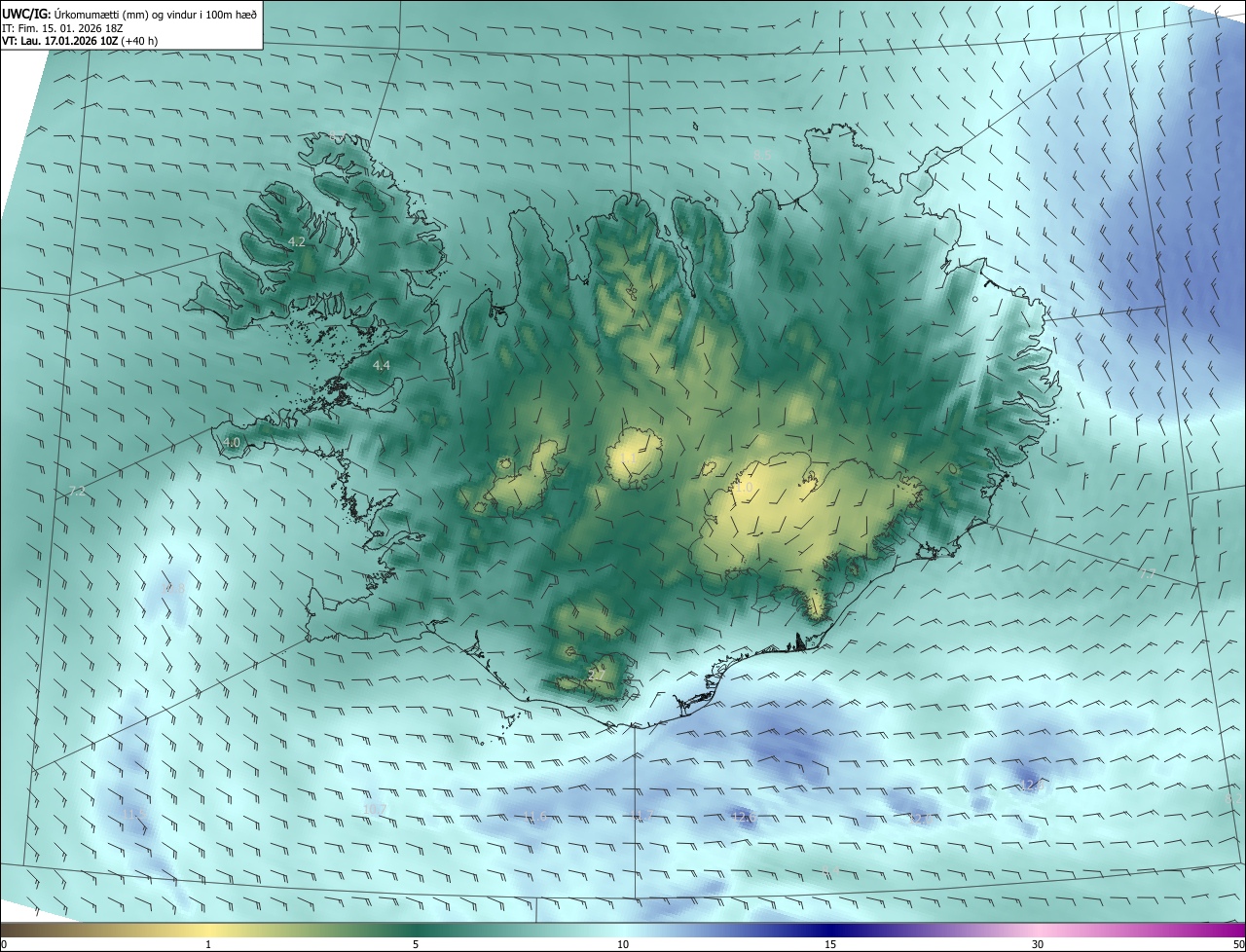Click the 1.0 value label on Vatnajökull glacier
Viewport: 1246px width, 952px height.
pyautogui.click(x=744, y=487)
